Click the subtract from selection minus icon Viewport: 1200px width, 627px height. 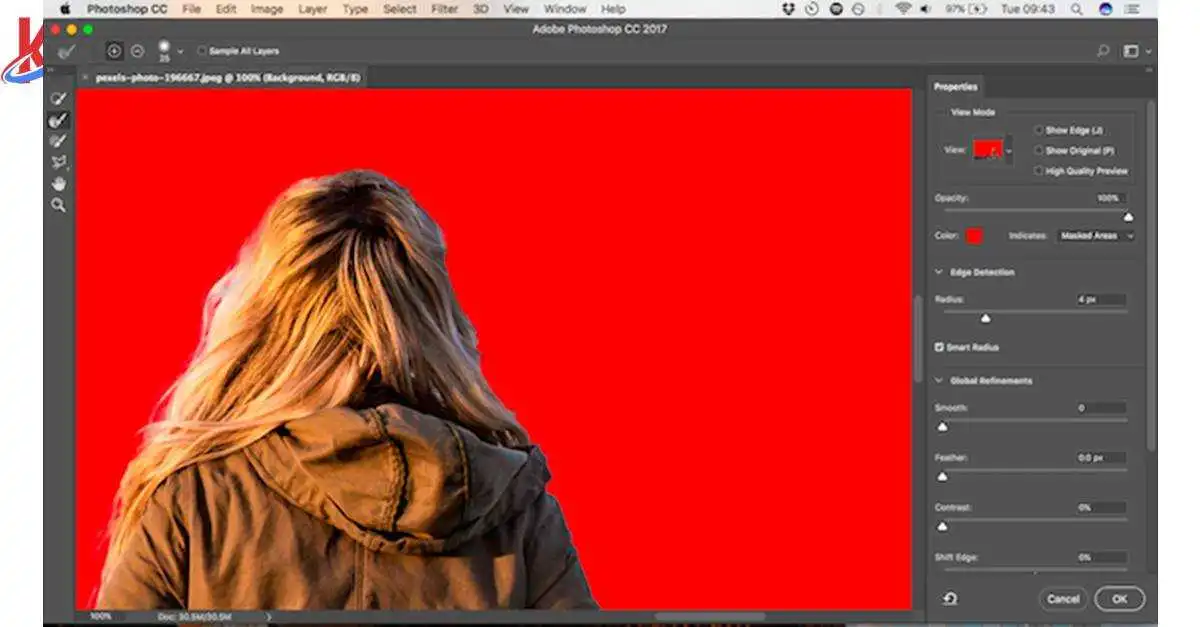pyautogui.click(x=137, y=51)
